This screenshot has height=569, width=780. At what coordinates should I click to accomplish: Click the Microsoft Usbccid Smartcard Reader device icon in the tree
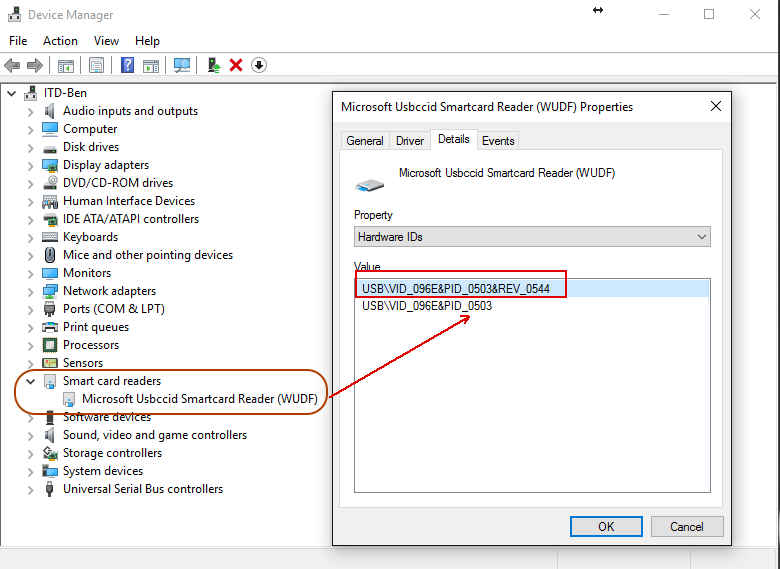(69, 399)
